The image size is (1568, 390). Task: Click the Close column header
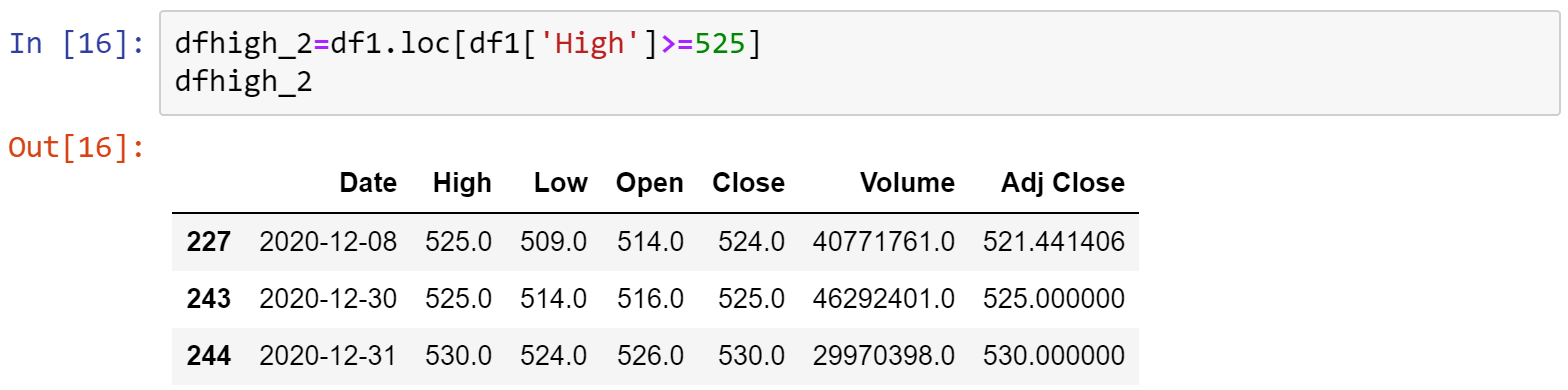(x=748, y=183)
